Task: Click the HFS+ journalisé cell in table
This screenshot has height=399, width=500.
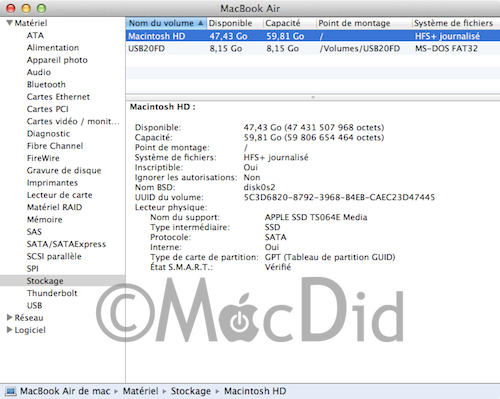Action: click(447, 36)
